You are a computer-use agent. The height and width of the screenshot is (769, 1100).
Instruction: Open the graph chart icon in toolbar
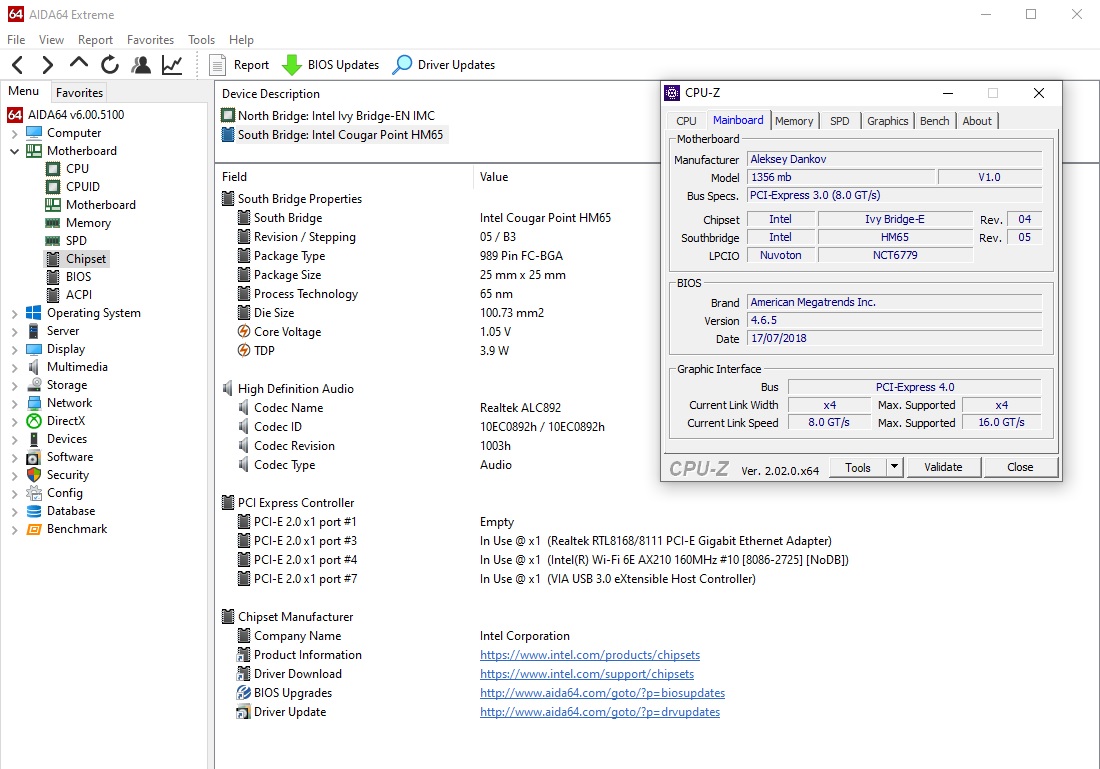click(172, 65)
